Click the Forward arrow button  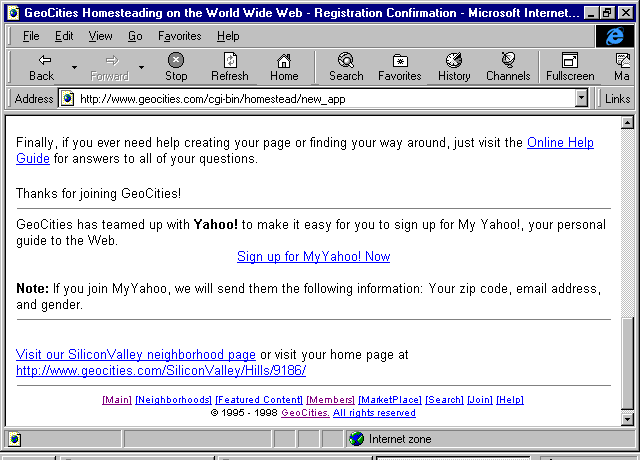click(x=110, y=67)
